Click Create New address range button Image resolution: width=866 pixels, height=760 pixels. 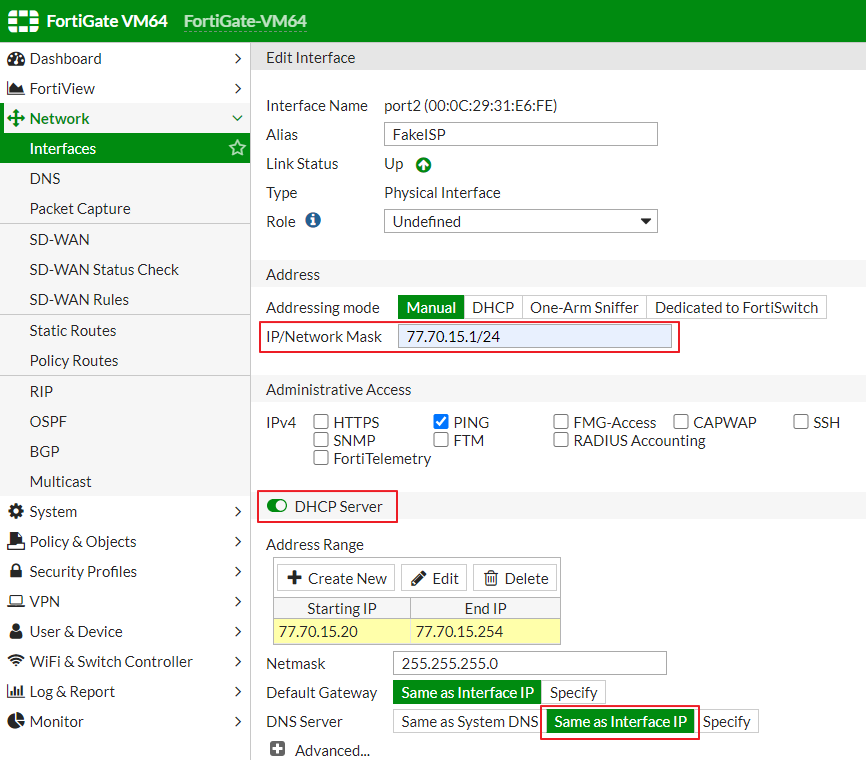pyautogui.click(x=336, y=578)
